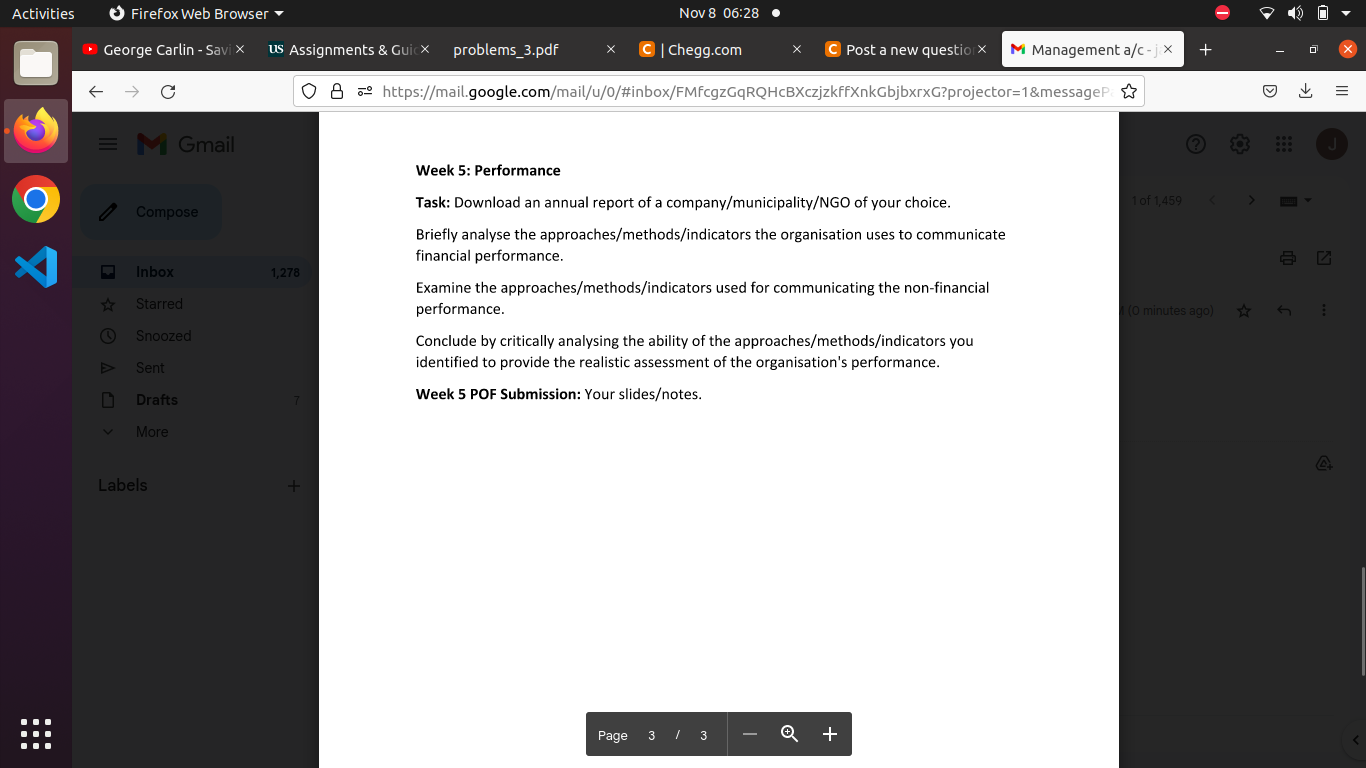Viewport: 1366px width, 768px height.
Task: Zoom into the PDF with the plus control
Action: [829, 733]
